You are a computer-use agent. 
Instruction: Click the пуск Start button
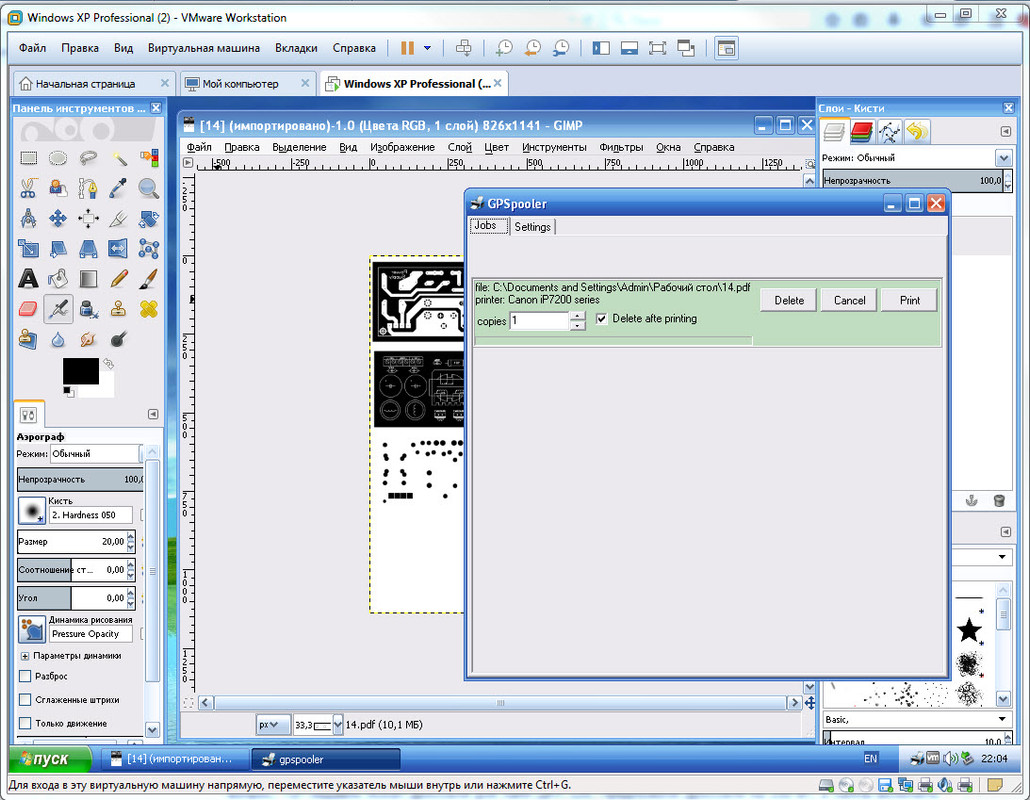point(50,759)
